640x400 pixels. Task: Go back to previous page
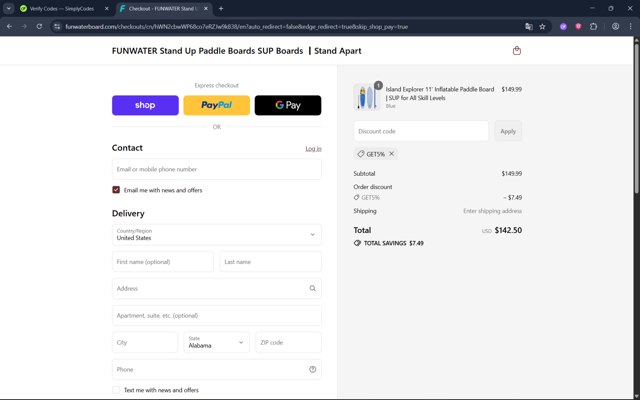click(9, 27)
